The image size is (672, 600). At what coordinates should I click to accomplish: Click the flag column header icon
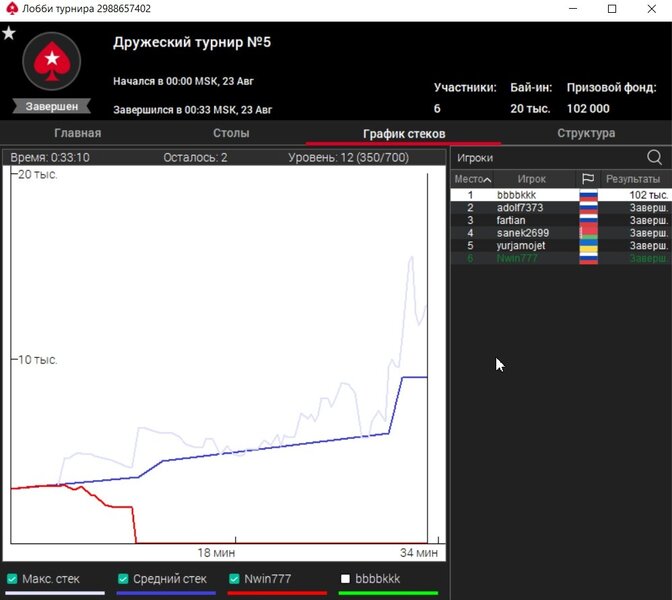point(588,179)
